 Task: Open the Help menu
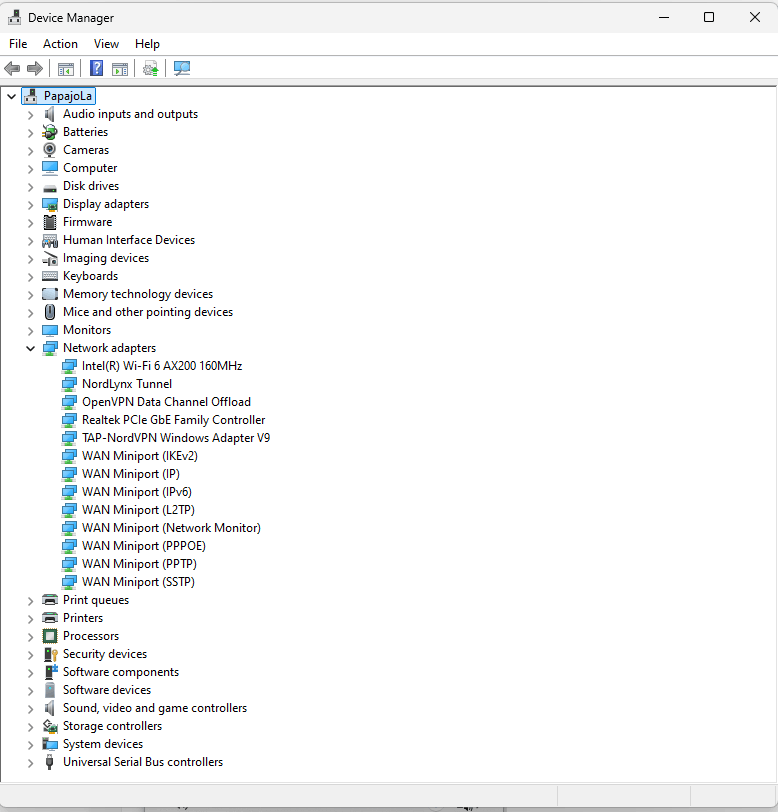[147, 44]
